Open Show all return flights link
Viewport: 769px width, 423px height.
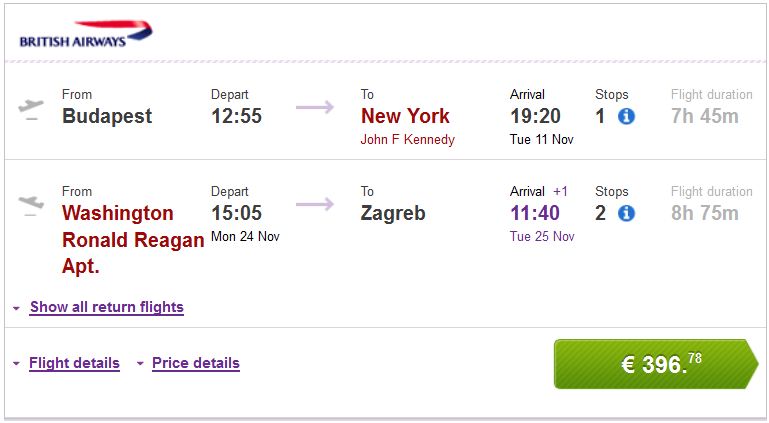pyautogui.click(x=106, y=307)
